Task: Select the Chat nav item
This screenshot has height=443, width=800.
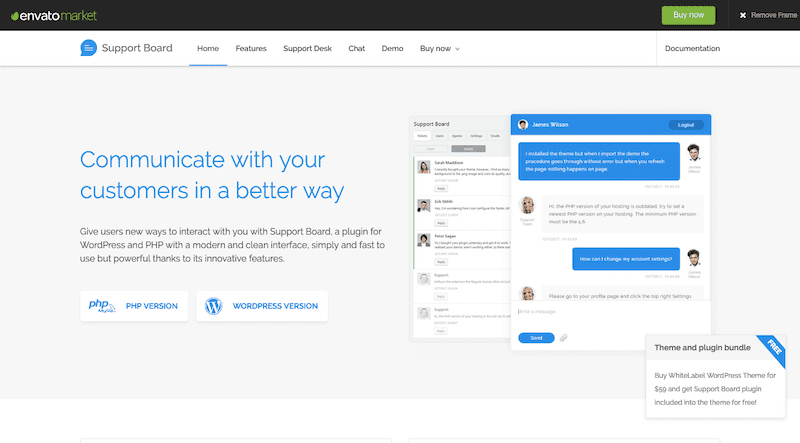Action: tap(356, 48)
